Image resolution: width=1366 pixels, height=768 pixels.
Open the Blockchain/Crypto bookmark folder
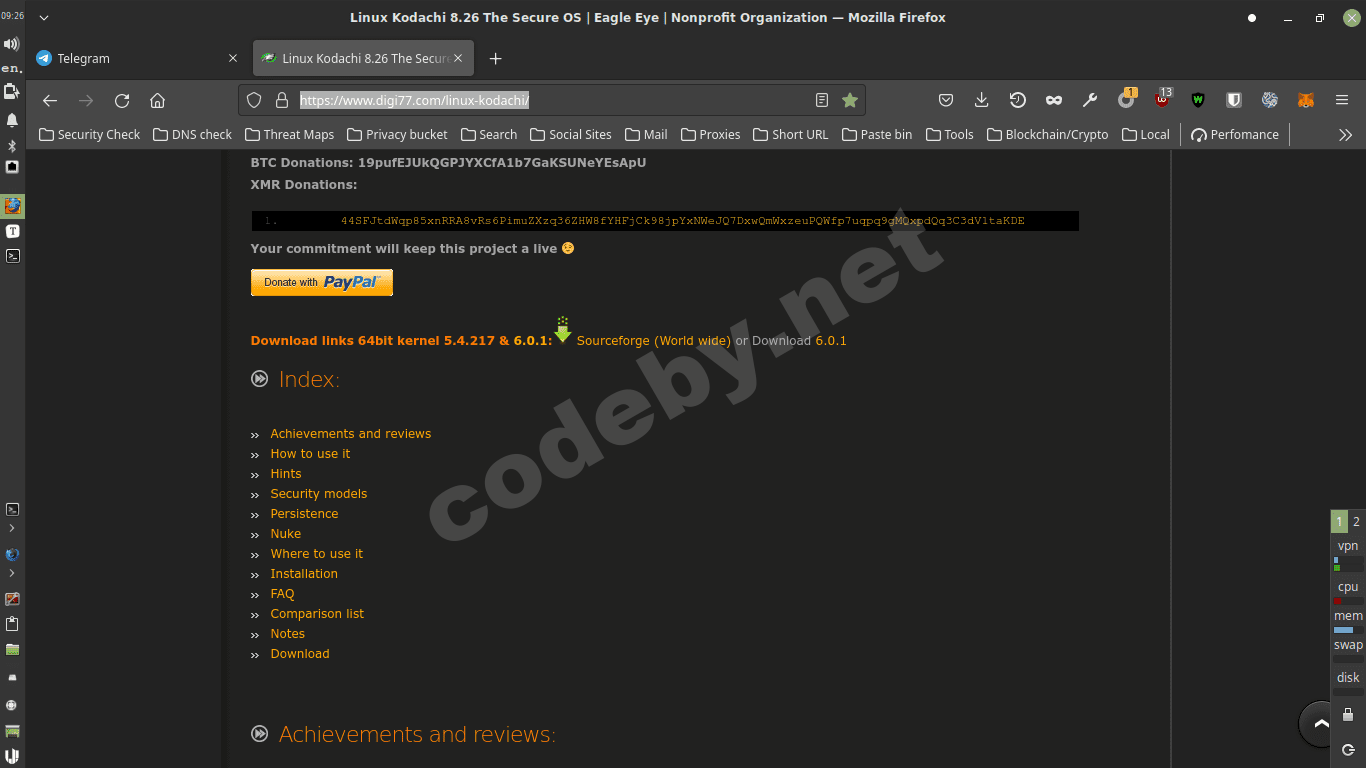point(1047,135)
